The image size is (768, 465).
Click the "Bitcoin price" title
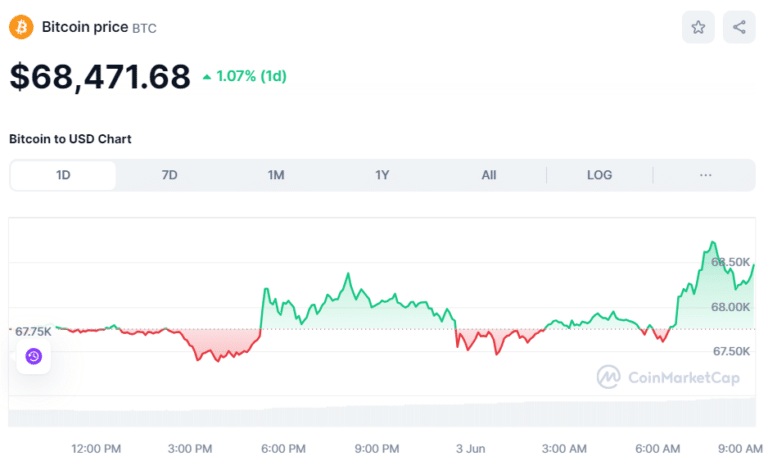tap(84, 27)
